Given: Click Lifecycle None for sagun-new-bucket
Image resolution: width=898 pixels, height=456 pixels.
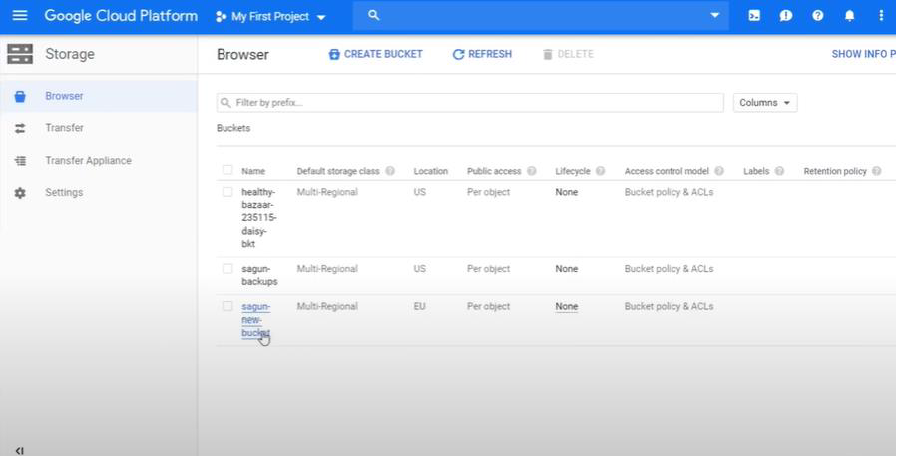Looking at the screenshot, I should (566, 306).
